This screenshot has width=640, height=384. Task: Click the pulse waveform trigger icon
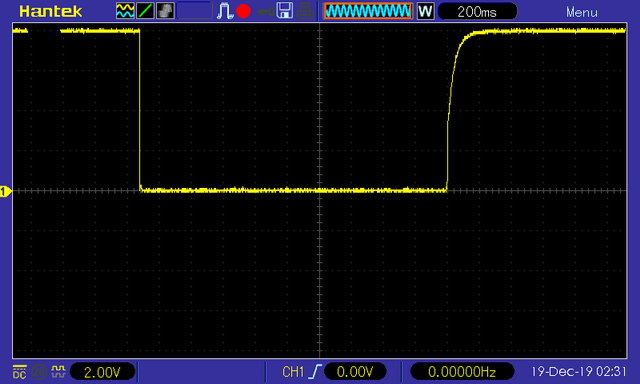point(225,11)
